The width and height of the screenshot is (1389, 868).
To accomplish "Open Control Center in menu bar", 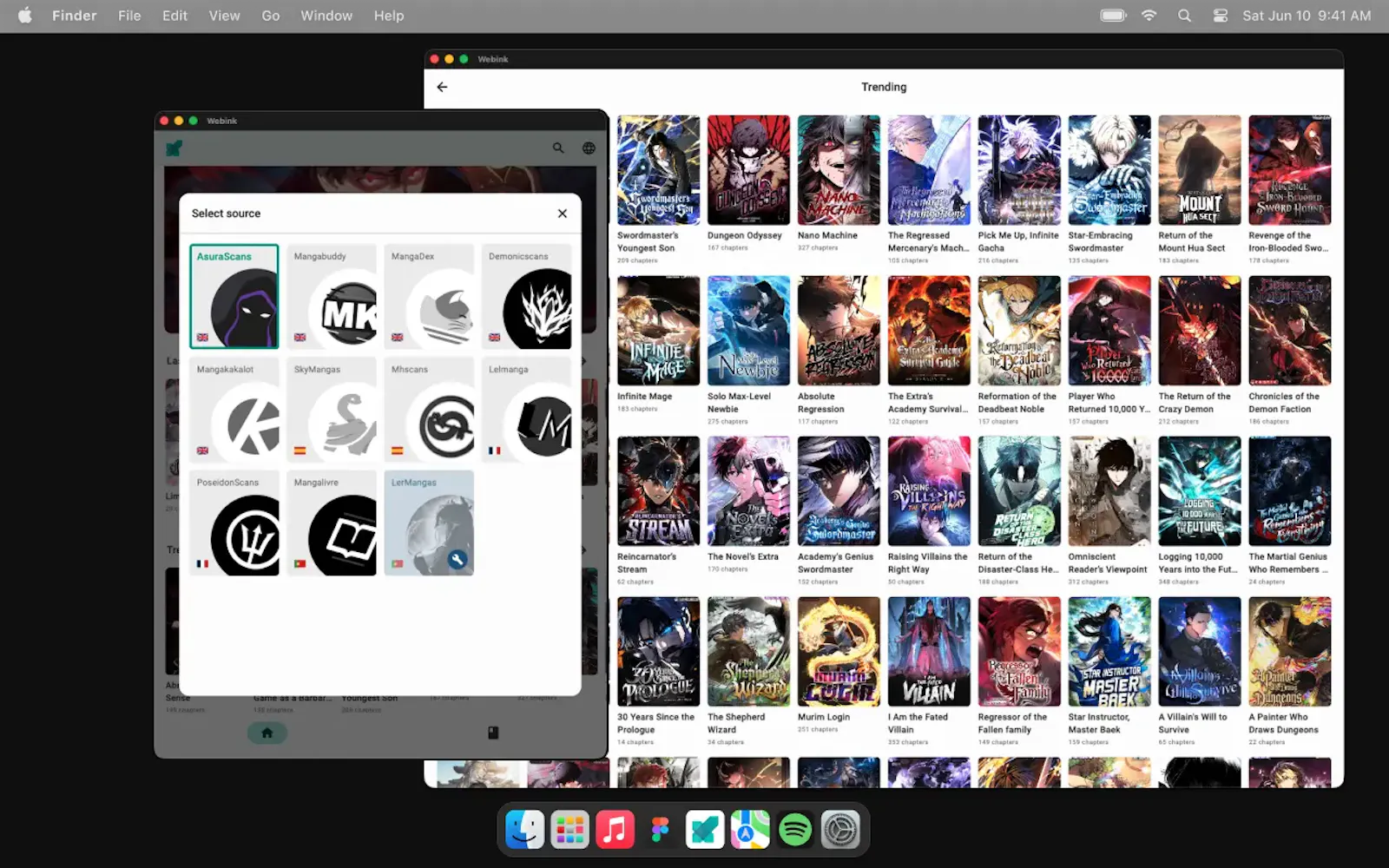I will pos(1220,16).
